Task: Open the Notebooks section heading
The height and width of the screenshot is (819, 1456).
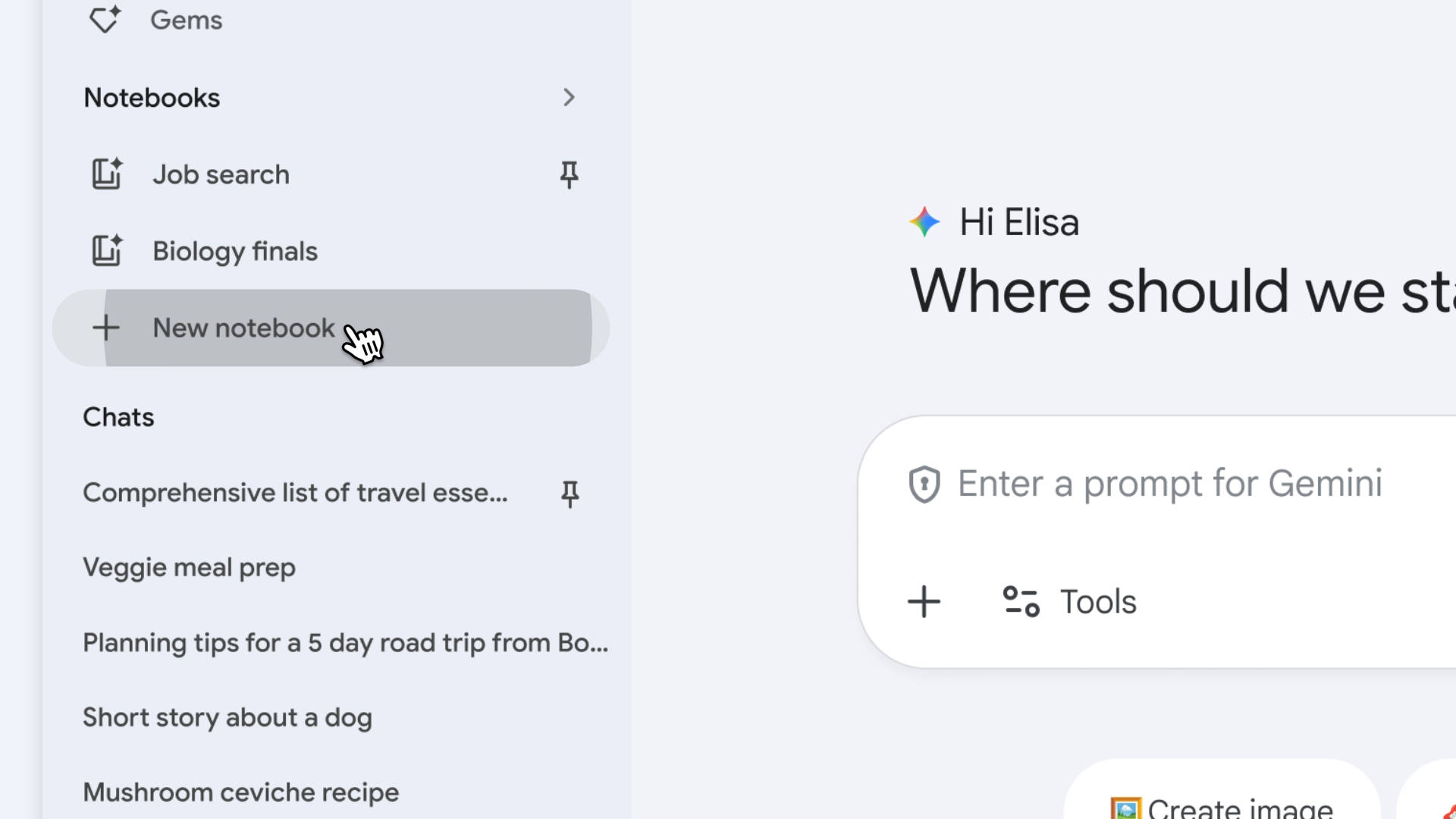Action: pos(152,98)
